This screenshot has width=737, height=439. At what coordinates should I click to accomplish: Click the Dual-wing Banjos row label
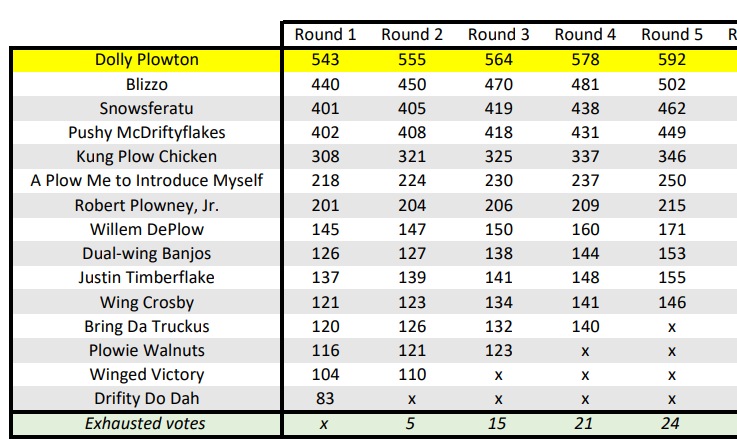coord(147,253)
